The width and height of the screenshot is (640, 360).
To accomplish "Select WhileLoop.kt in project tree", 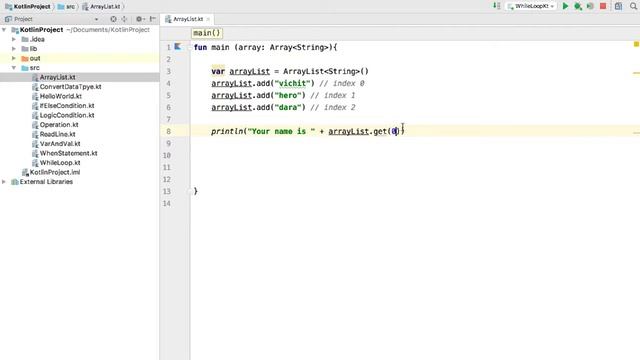I will click(60, 162).
